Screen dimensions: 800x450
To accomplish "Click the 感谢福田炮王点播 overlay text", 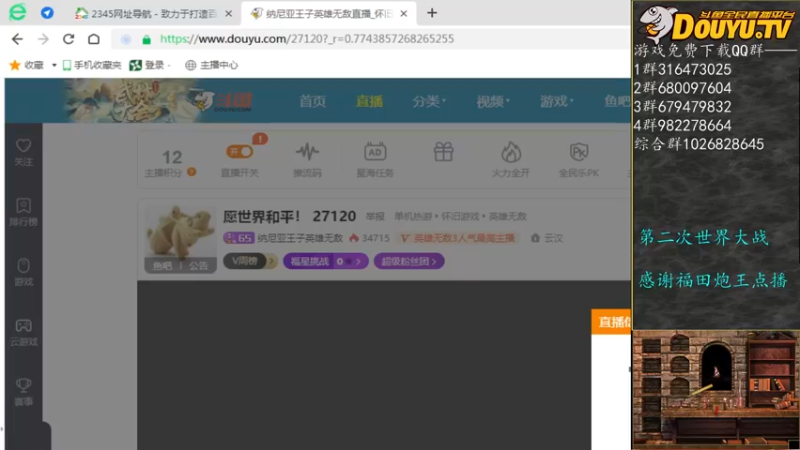I will click(x=713, y=280).
